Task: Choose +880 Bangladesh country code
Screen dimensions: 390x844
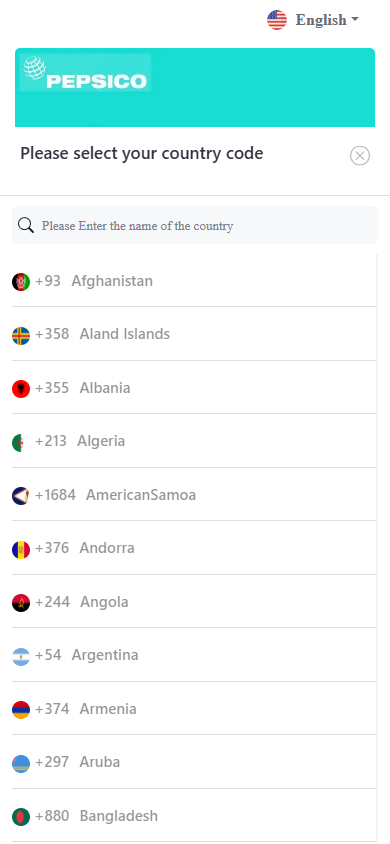Action: click(194, 816)
